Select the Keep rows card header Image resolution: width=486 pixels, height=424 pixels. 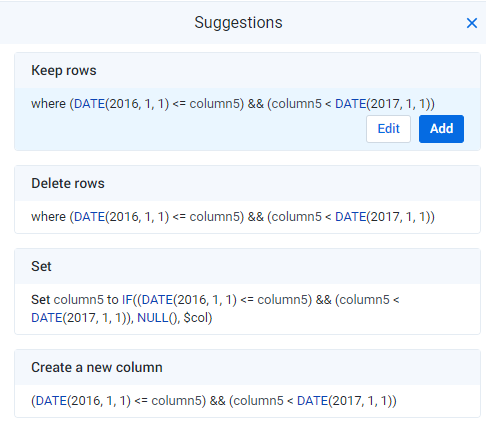tap(247, 70)
